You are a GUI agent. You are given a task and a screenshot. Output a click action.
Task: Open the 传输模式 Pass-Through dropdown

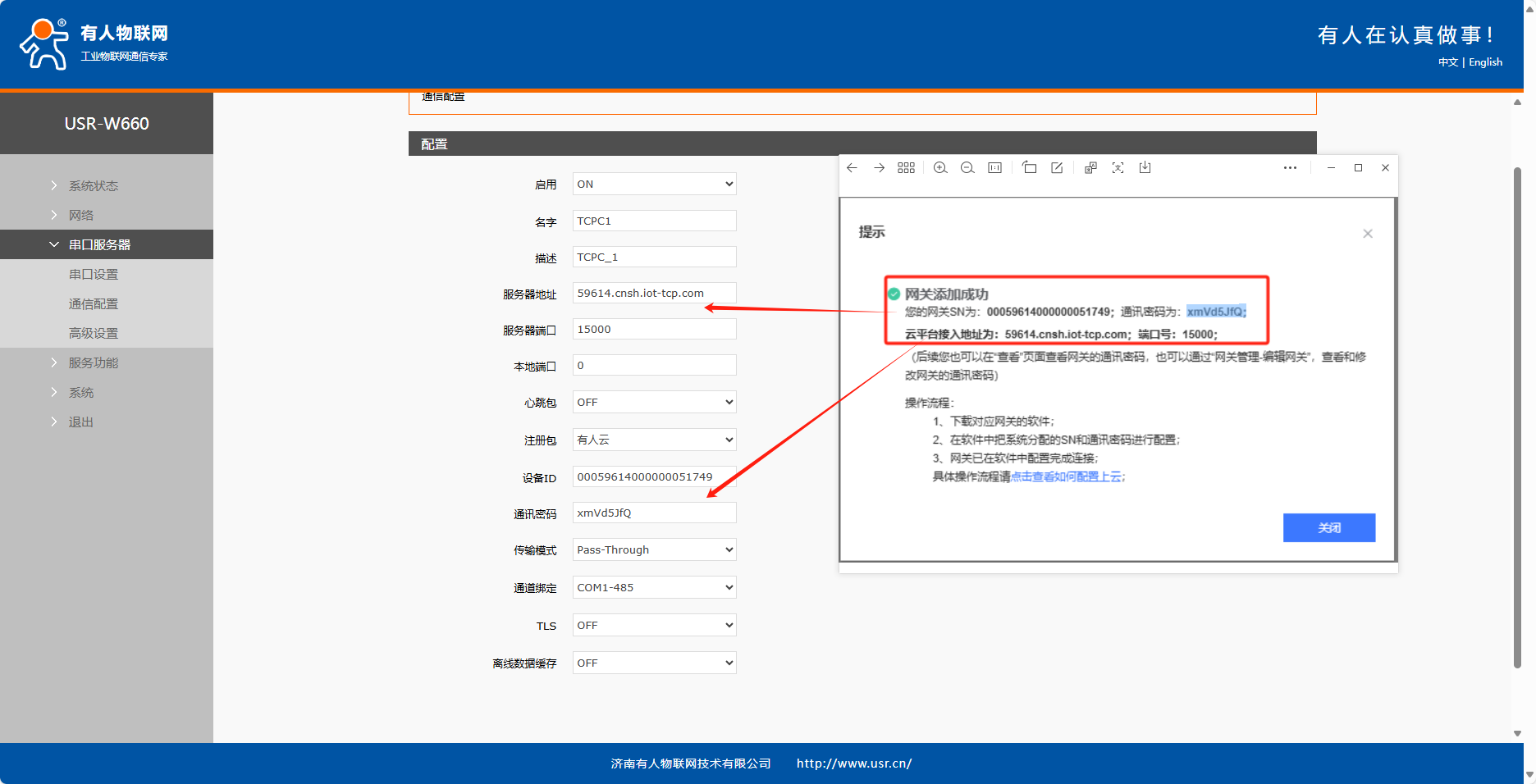(x=654, y=550)
